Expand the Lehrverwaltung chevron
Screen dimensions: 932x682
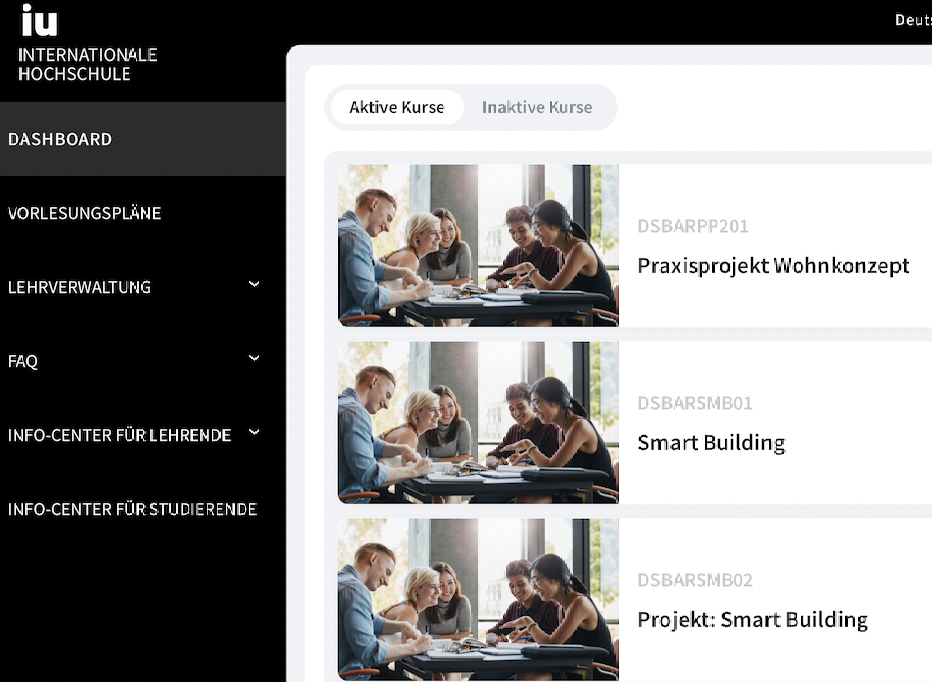[254, 284]
